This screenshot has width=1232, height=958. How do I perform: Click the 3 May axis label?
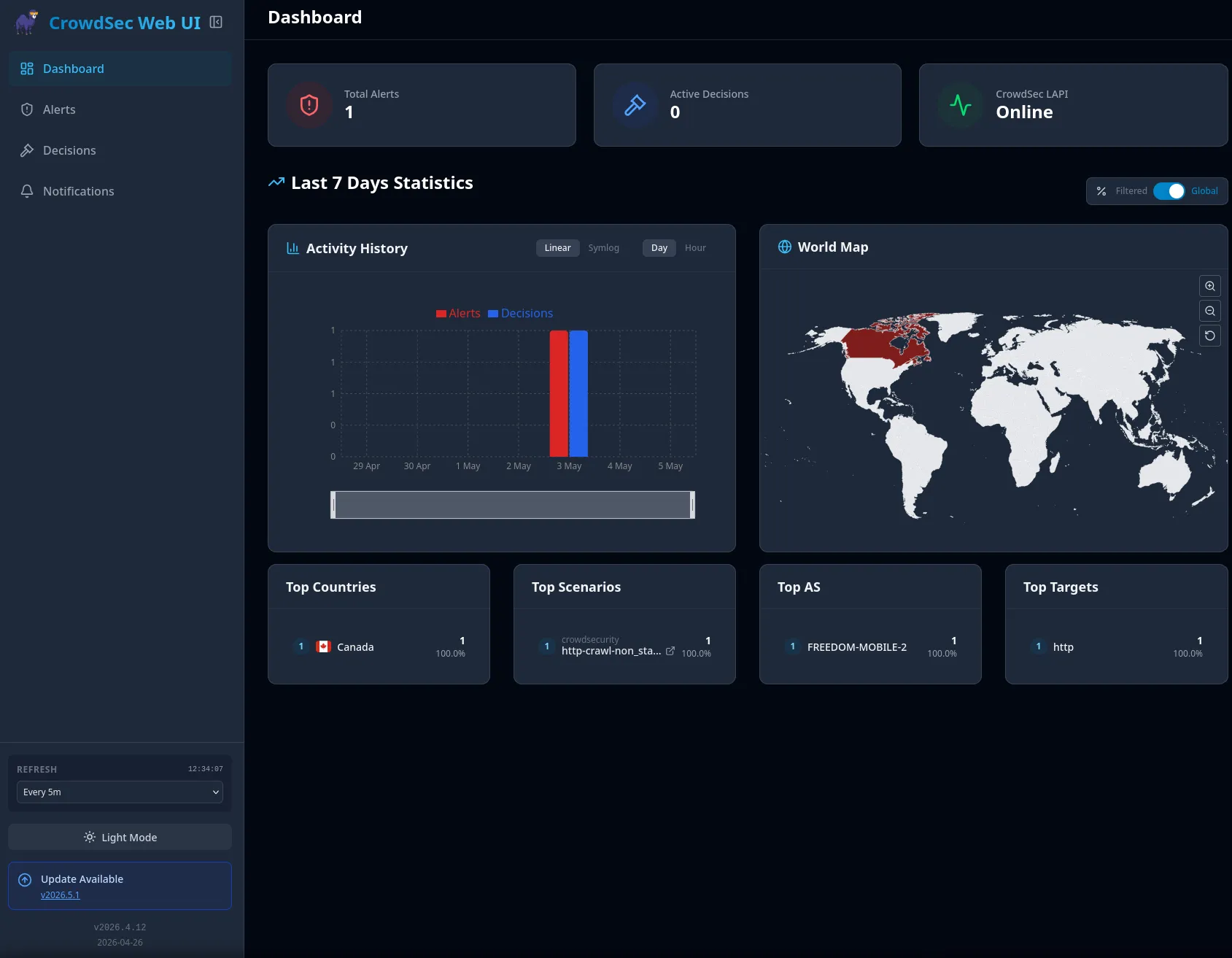(570, 466)
